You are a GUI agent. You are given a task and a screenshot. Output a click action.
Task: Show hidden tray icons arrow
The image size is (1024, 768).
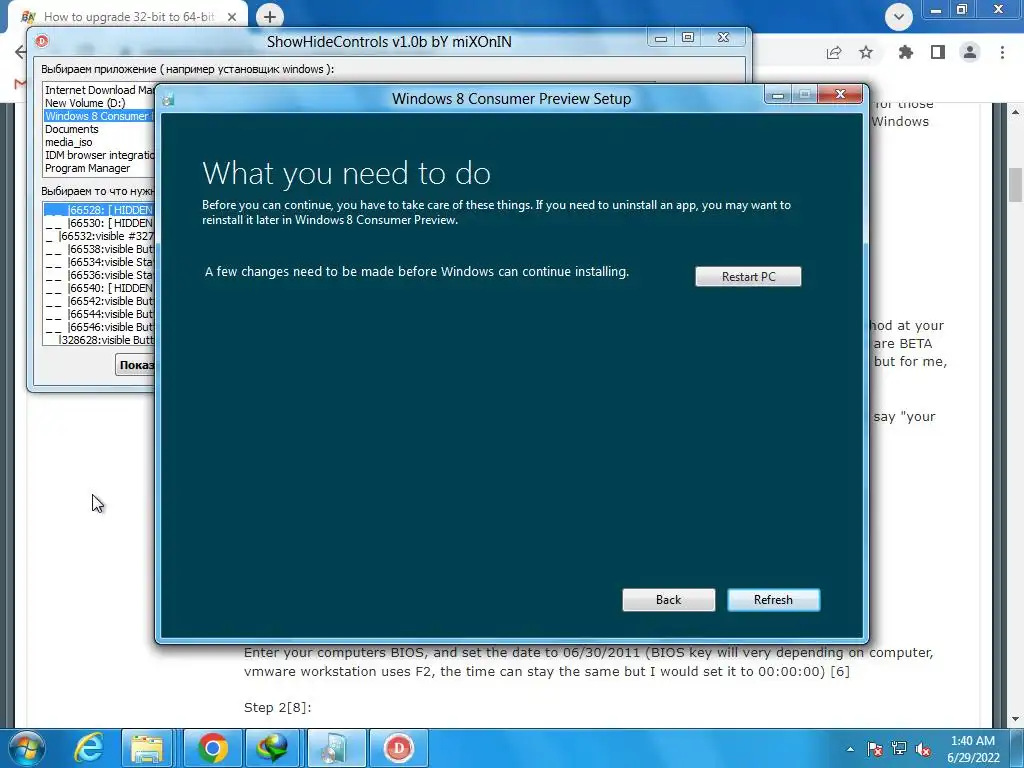point(850,749)
